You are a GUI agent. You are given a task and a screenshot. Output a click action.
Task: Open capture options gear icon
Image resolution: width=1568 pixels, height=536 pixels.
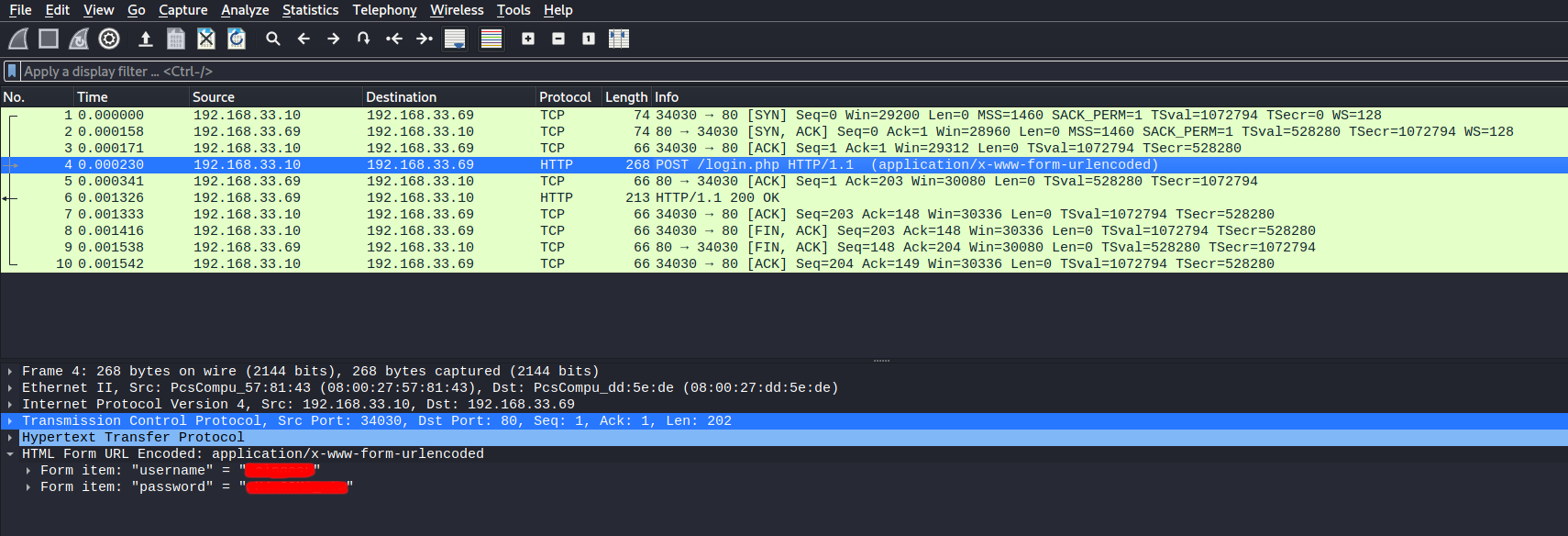click(109, 39)
